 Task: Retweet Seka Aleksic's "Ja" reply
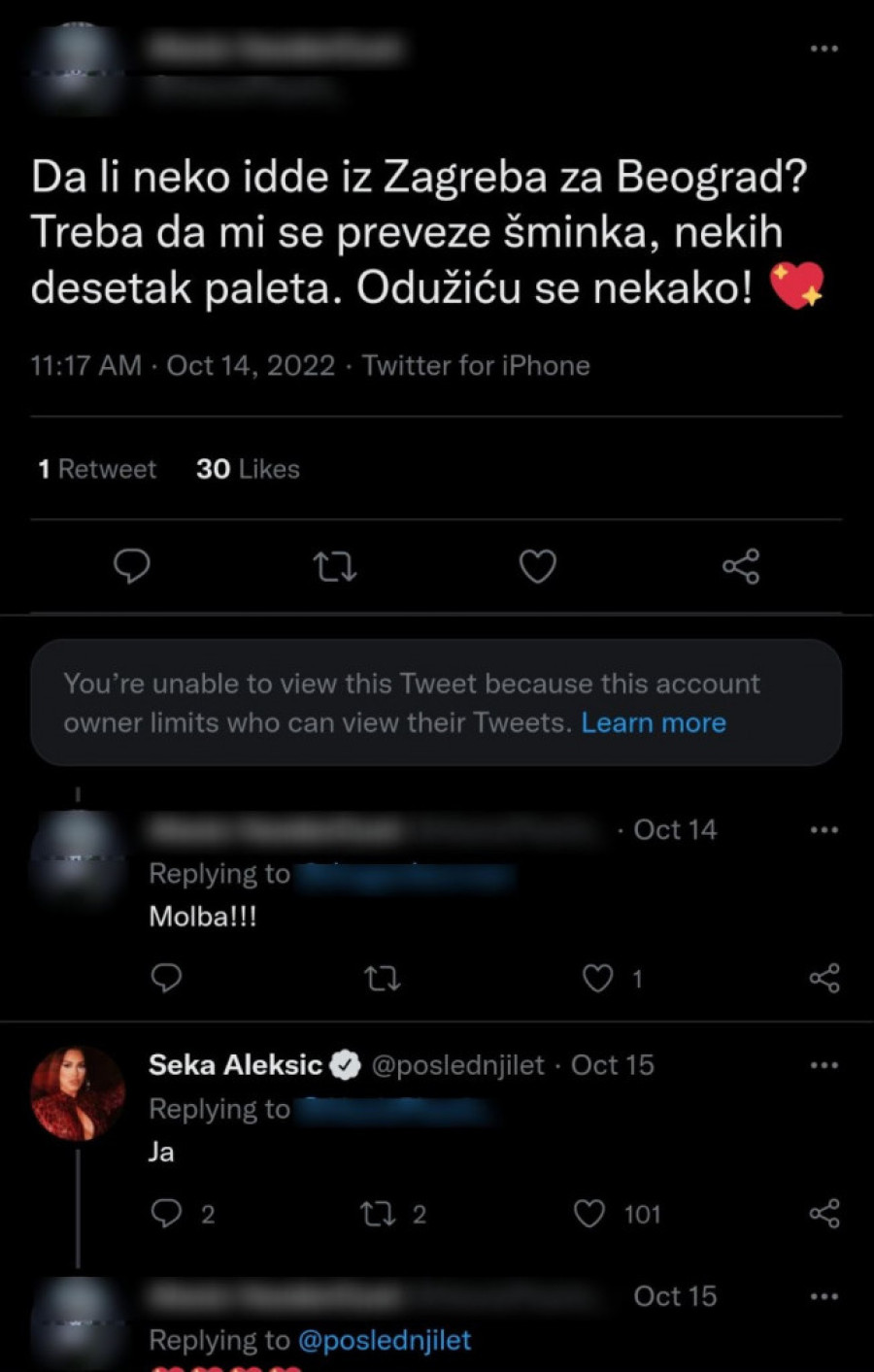(374, 1214)
